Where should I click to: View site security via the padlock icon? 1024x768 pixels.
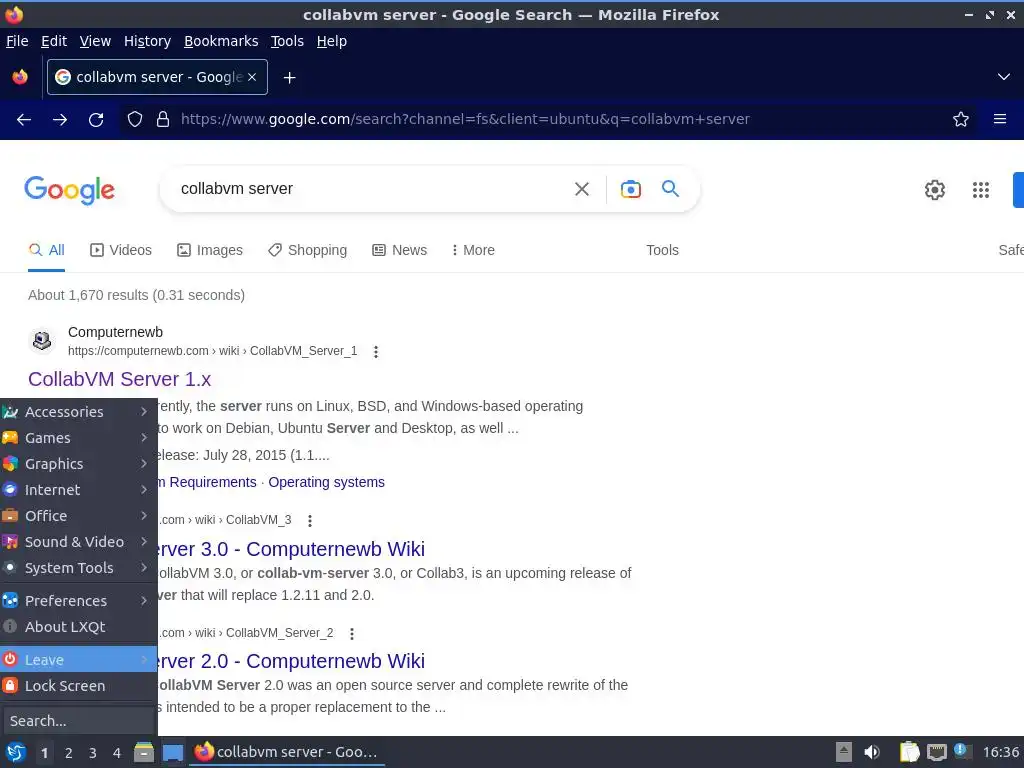point(163,120)
